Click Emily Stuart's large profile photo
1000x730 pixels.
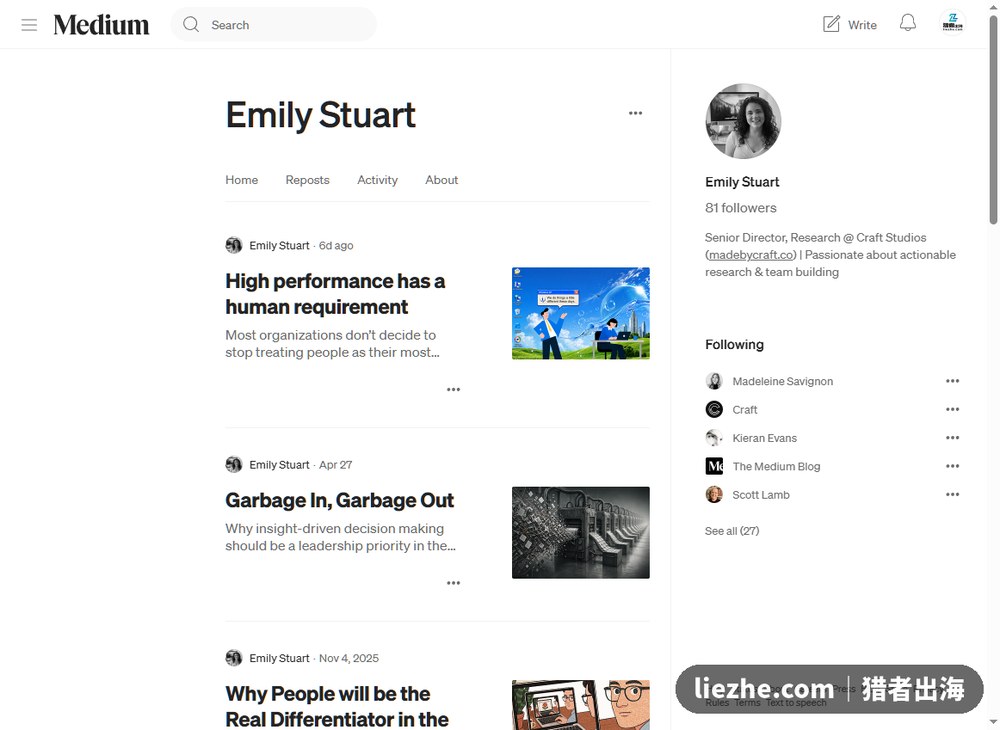tap(743, 121)
